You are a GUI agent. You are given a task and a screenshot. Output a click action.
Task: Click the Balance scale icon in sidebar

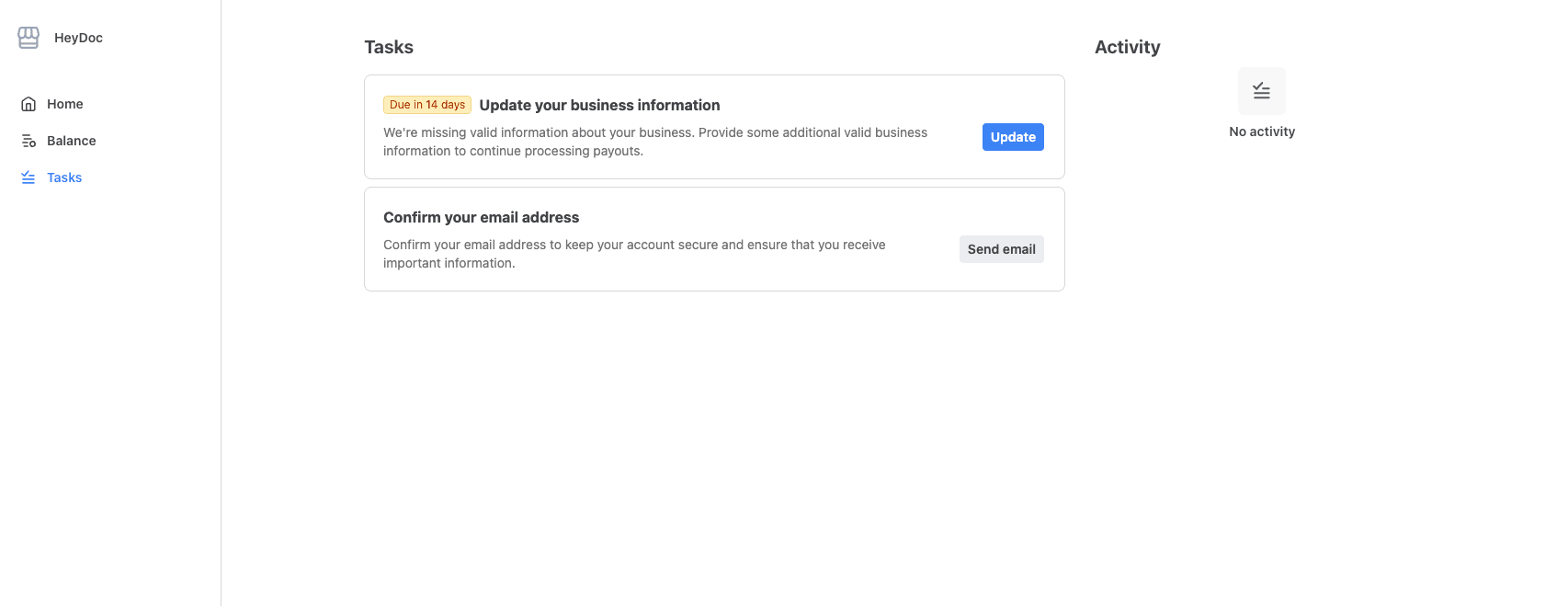point(28,140)
